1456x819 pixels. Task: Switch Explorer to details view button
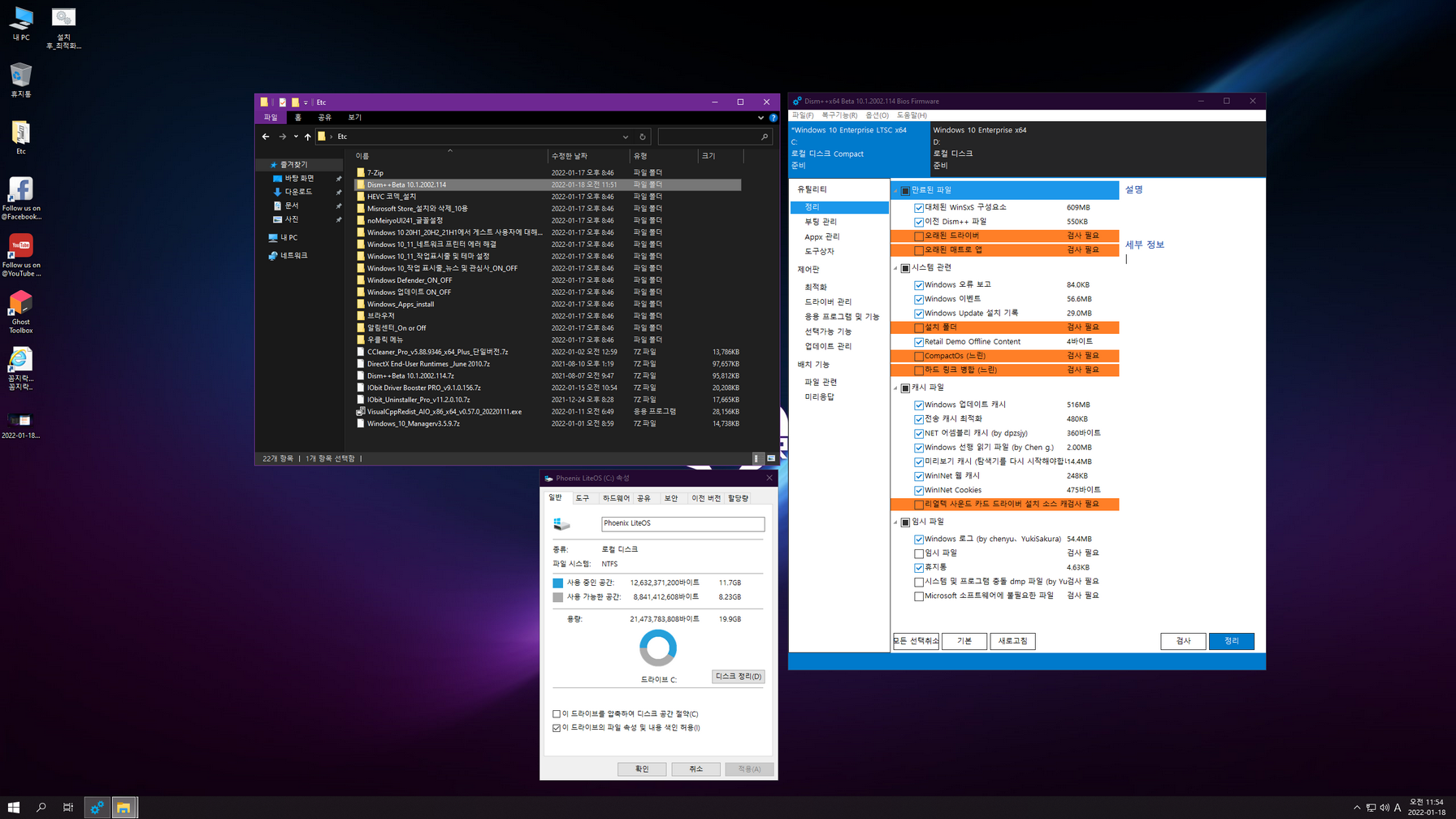[x=756, y=458]
